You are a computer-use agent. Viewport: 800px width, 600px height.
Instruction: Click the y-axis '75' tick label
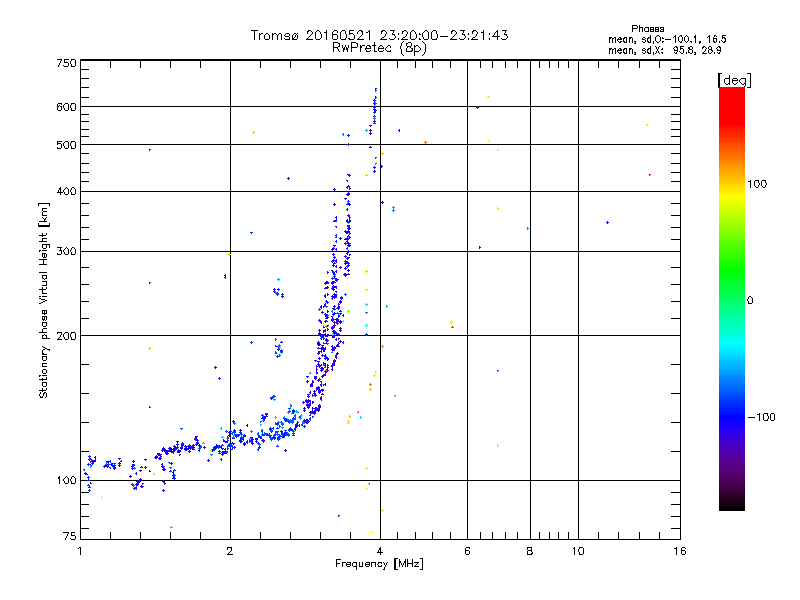(x=70, y=536)
